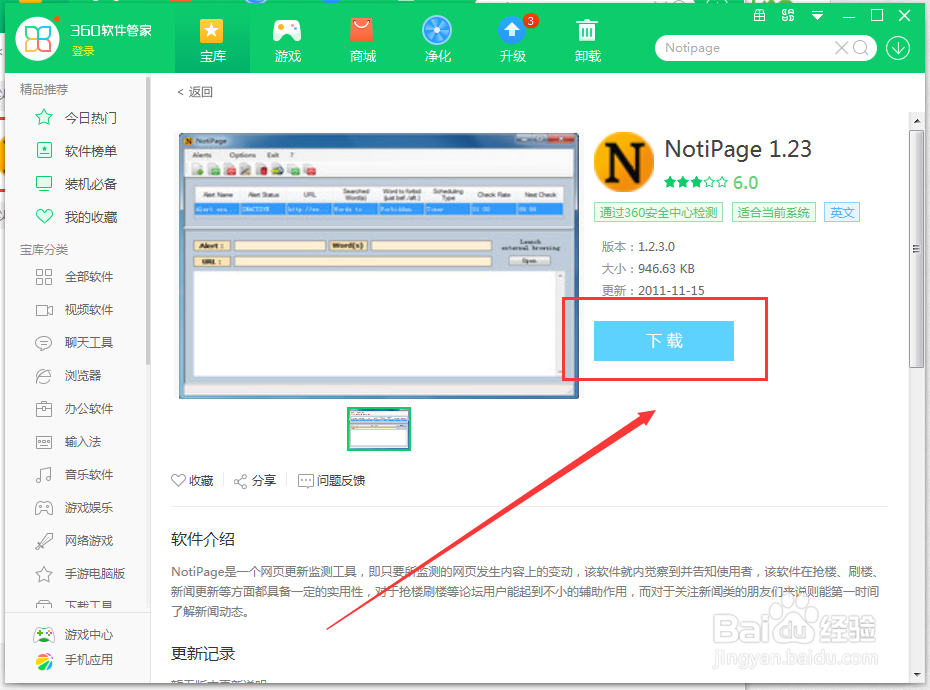This screenshot has height=690, width=930.
Task: Click the large NotiPage screenshot preview
Action: [x=378, y=265]
